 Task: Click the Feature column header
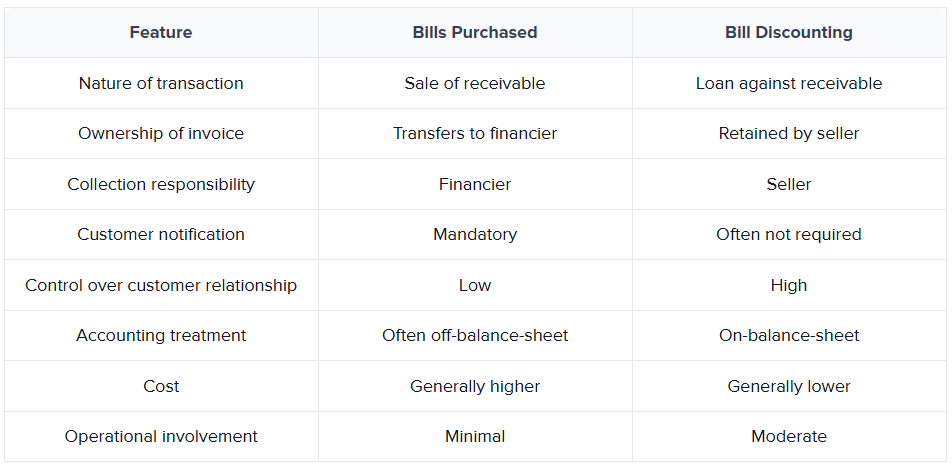pos(161,33)
